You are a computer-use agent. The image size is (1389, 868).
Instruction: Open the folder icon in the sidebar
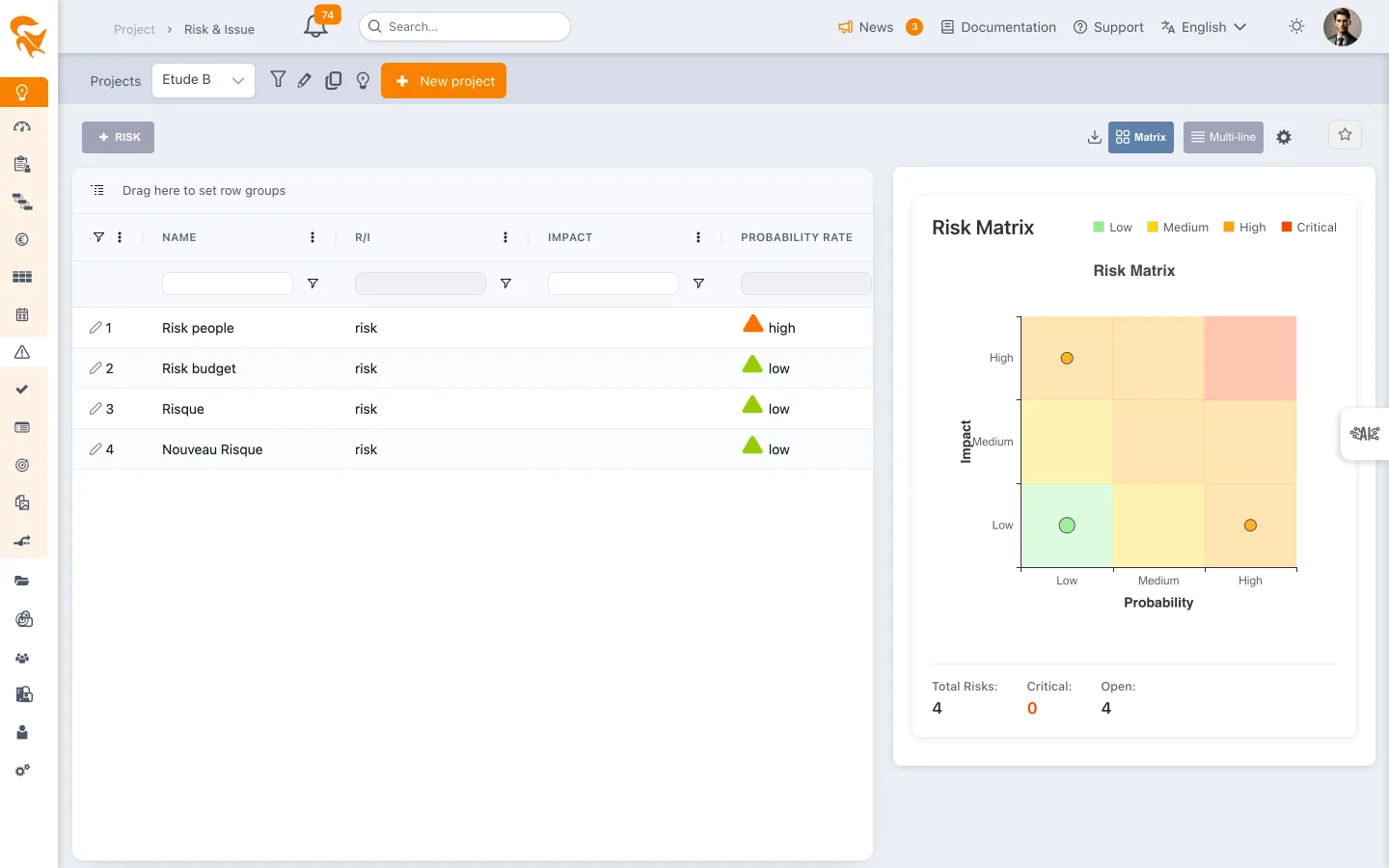(22, 581)
